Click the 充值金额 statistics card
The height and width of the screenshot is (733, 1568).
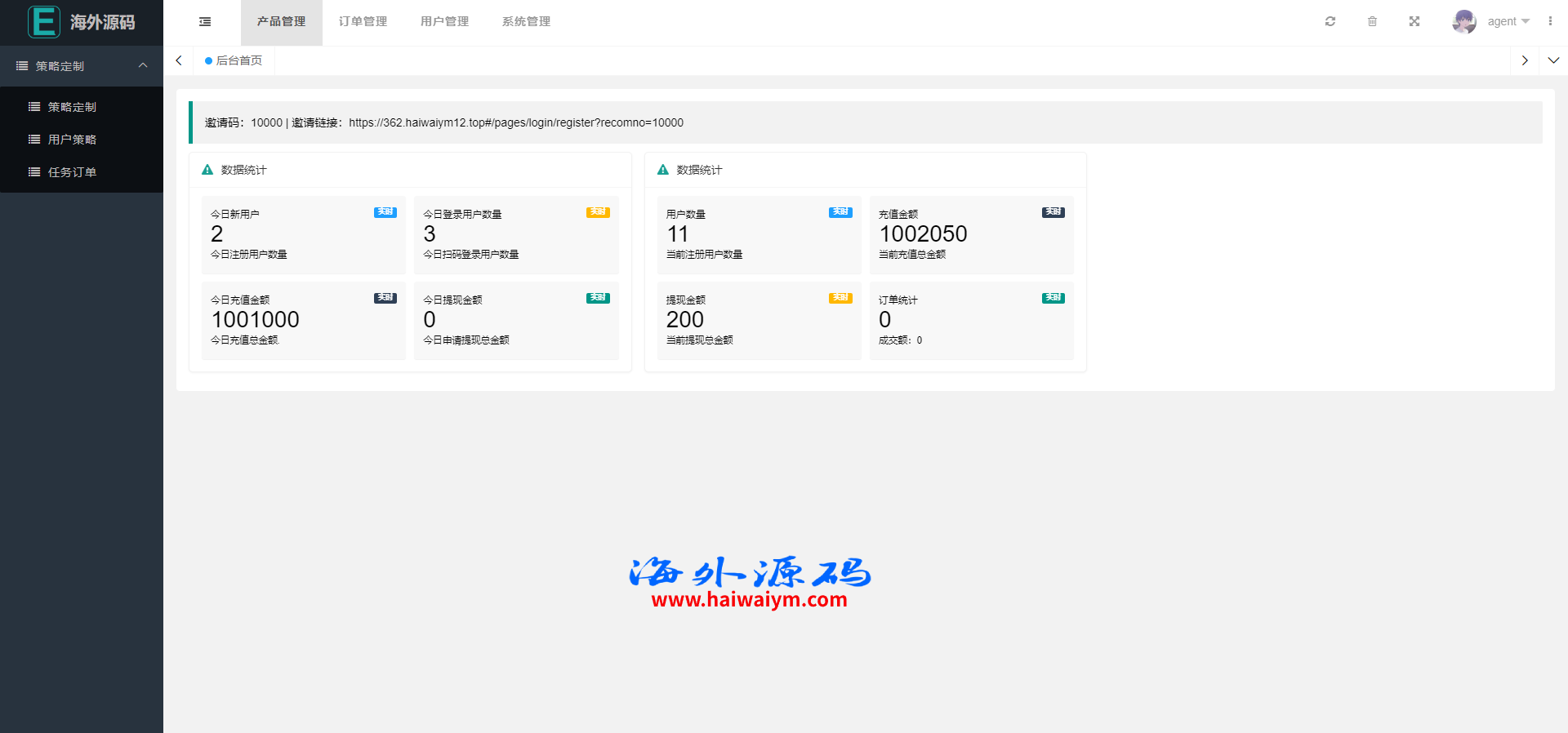[971, 235]
